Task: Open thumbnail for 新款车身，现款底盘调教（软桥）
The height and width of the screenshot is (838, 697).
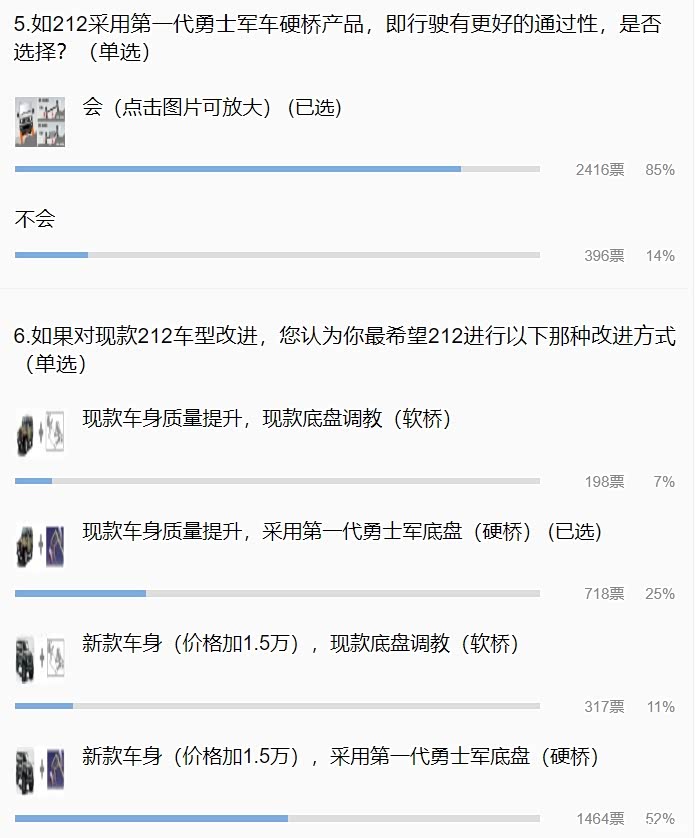Action: pos(40,658)
